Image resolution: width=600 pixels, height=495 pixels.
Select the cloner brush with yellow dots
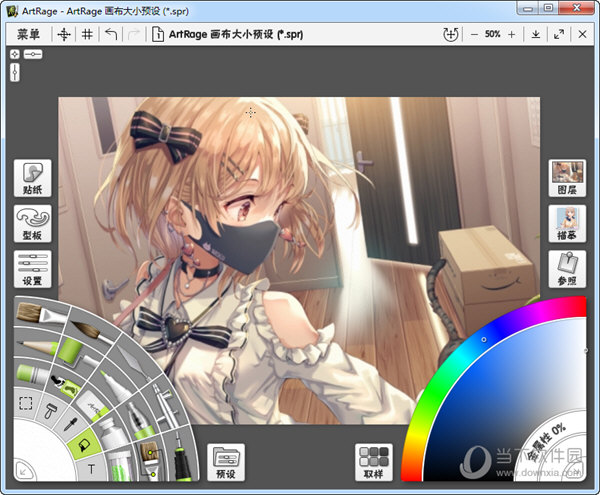click(150, 461)
